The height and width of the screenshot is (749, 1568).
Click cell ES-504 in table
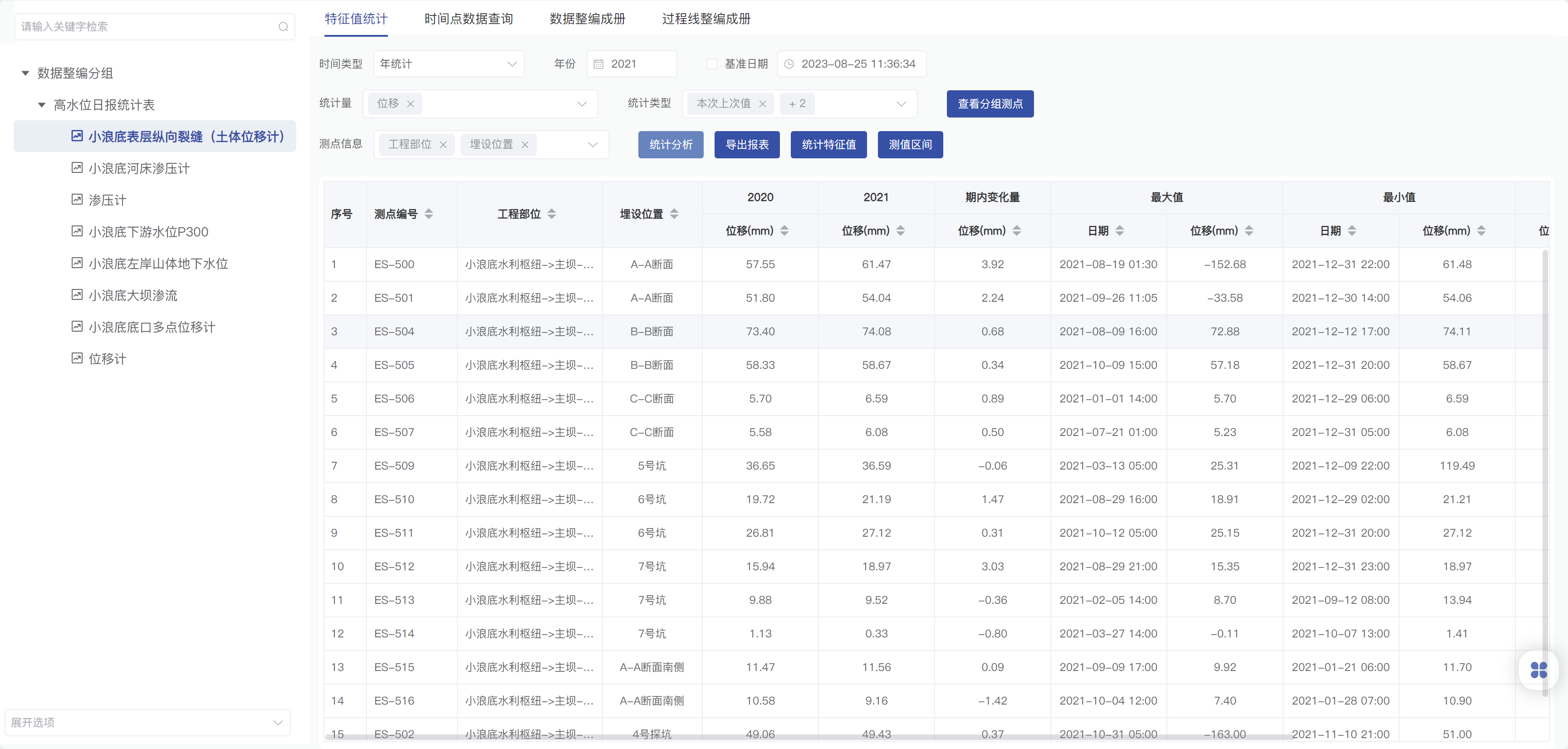pos(394,332)
